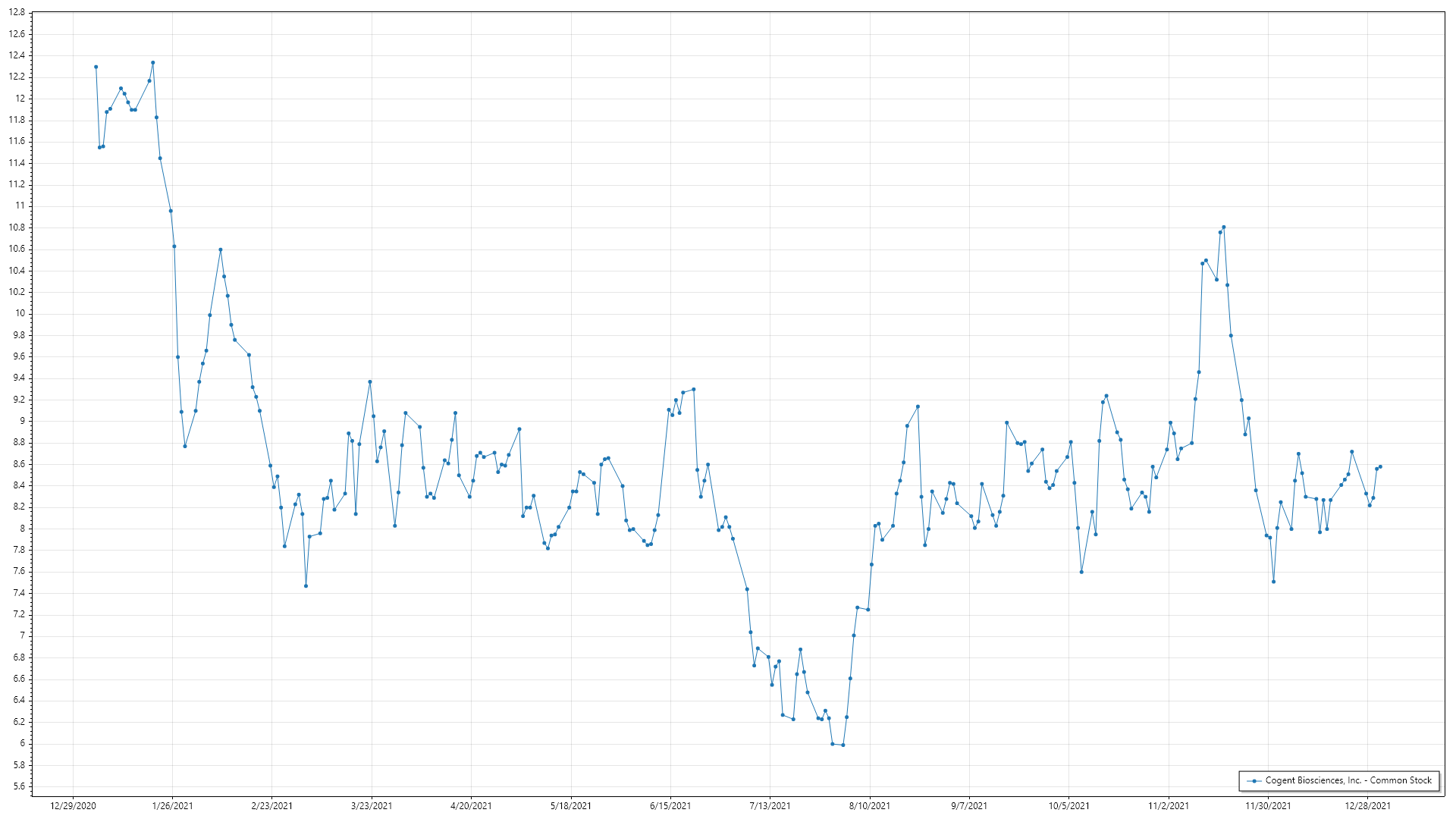Click the 5.6 y-axis value label
This screenshot has width=1456, height=819.
click(x=19, y=786)
